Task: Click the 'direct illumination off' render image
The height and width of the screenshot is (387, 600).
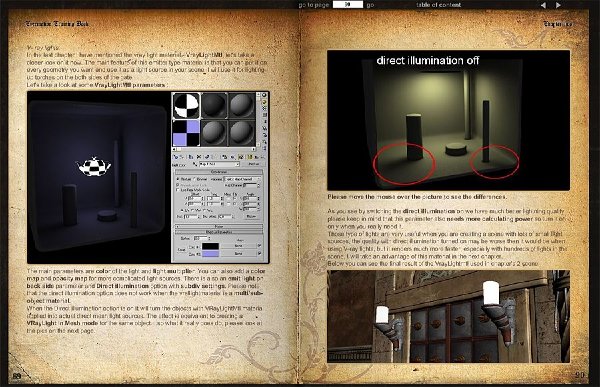Action: tap(448, 120)
